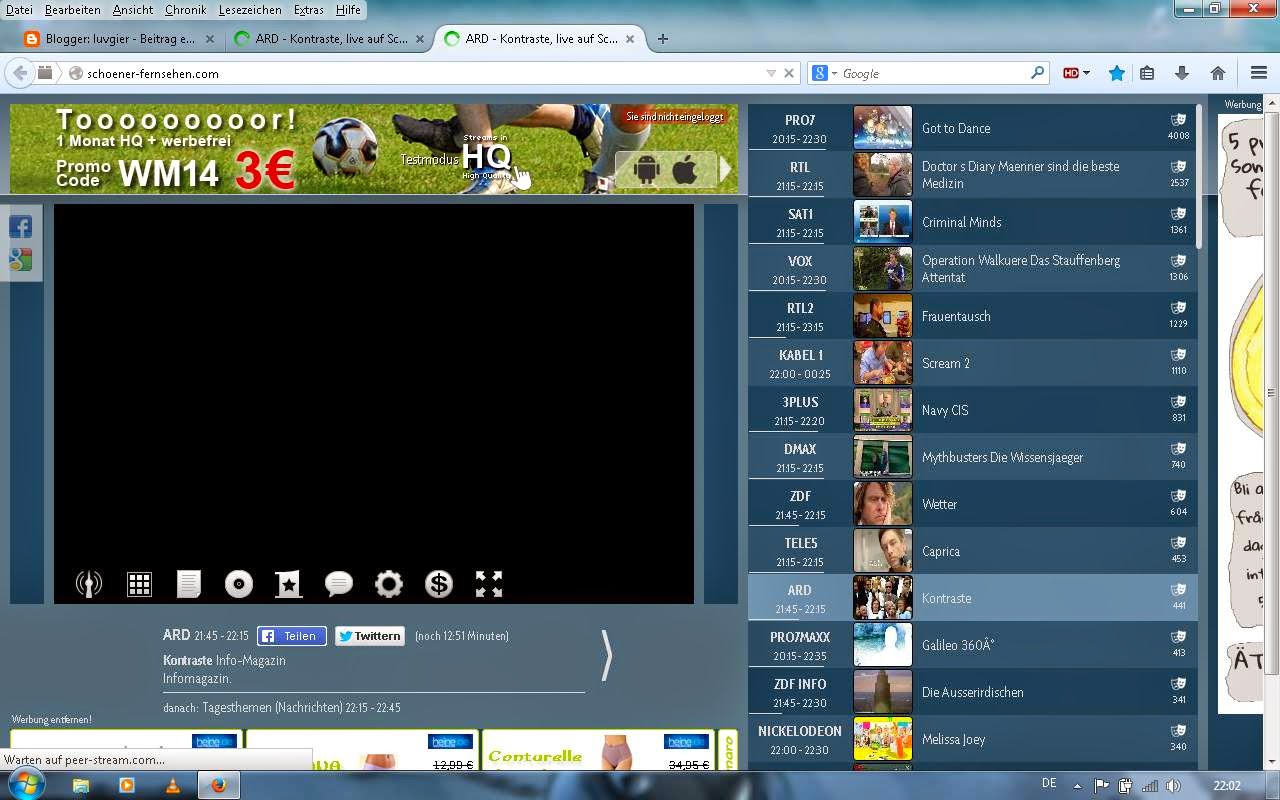
Task: Click the red HD toolbar extension icon
Action: coord(1072,73)
